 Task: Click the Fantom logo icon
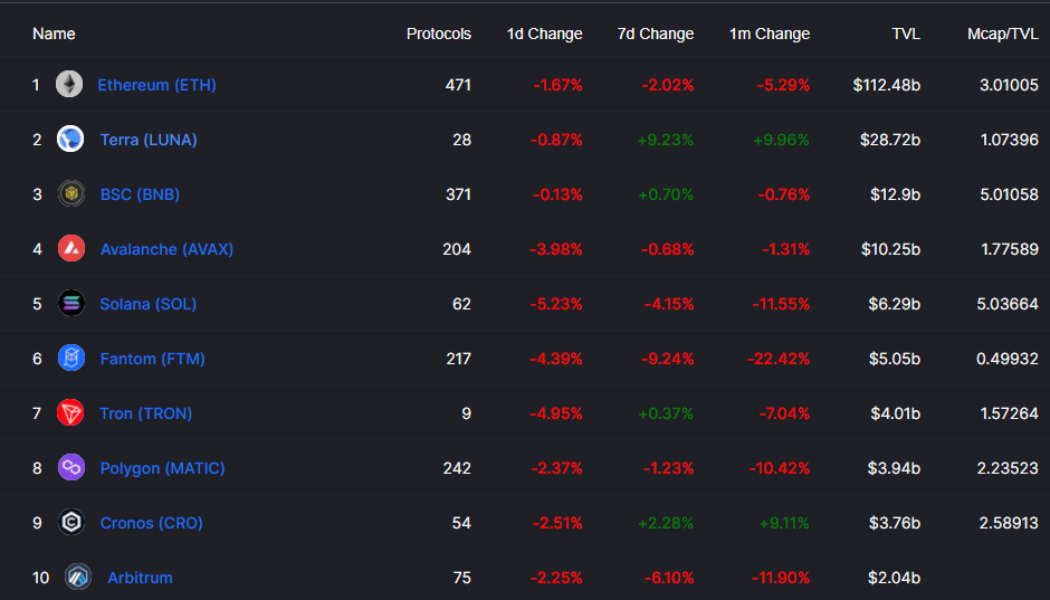click(x=71, y=358)
